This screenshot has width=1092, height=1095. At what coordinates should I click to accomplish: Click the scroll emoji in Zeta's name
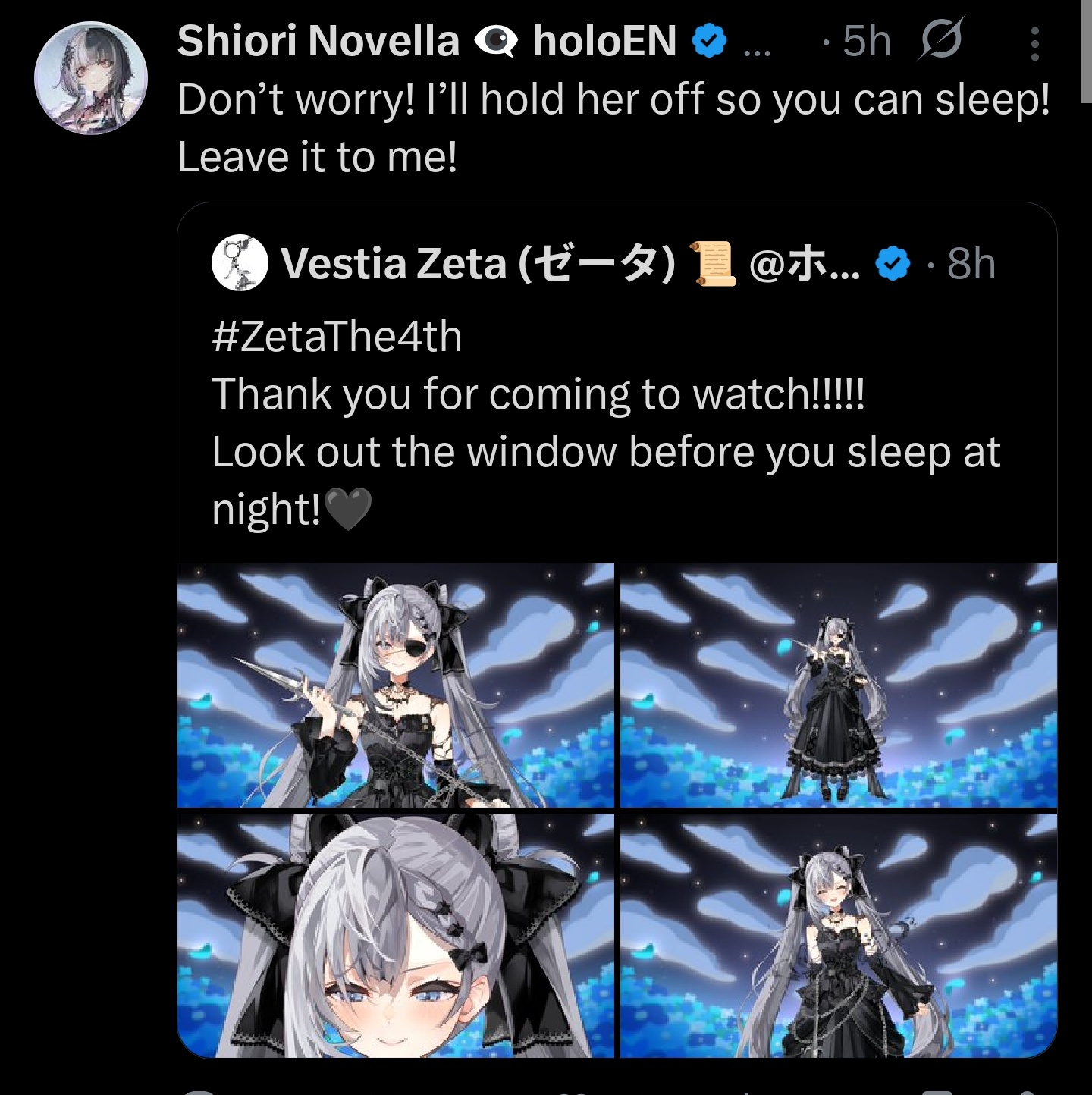(714, 264)
